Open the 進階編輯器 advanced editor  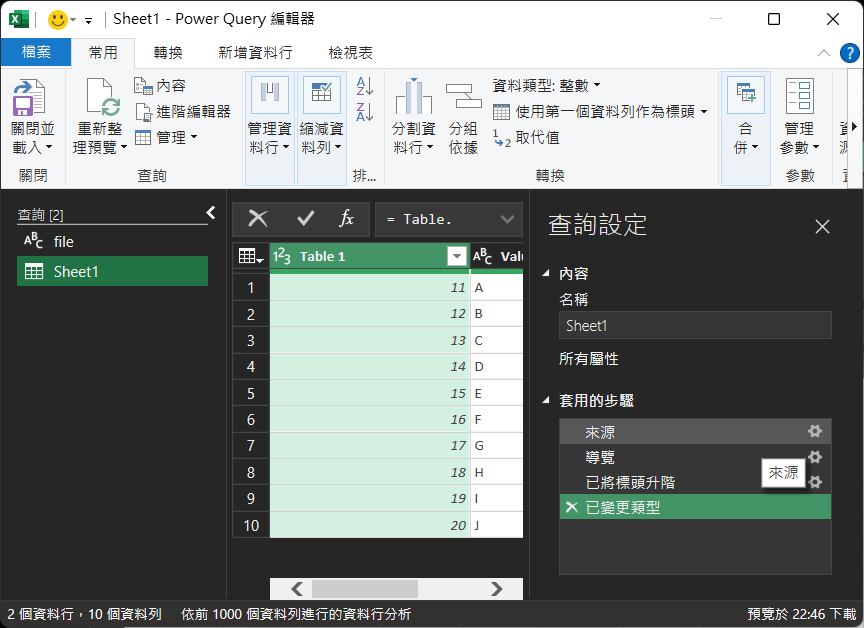(x=183, y=111)
